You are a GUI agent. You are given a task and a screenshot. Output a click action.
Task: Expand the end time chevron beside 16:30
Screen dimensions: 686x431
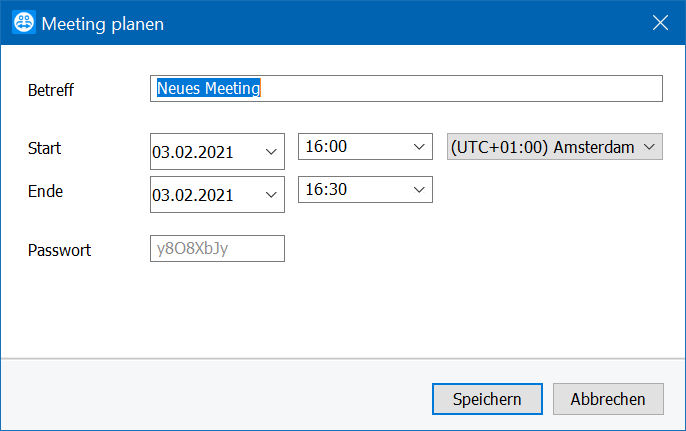419,189
